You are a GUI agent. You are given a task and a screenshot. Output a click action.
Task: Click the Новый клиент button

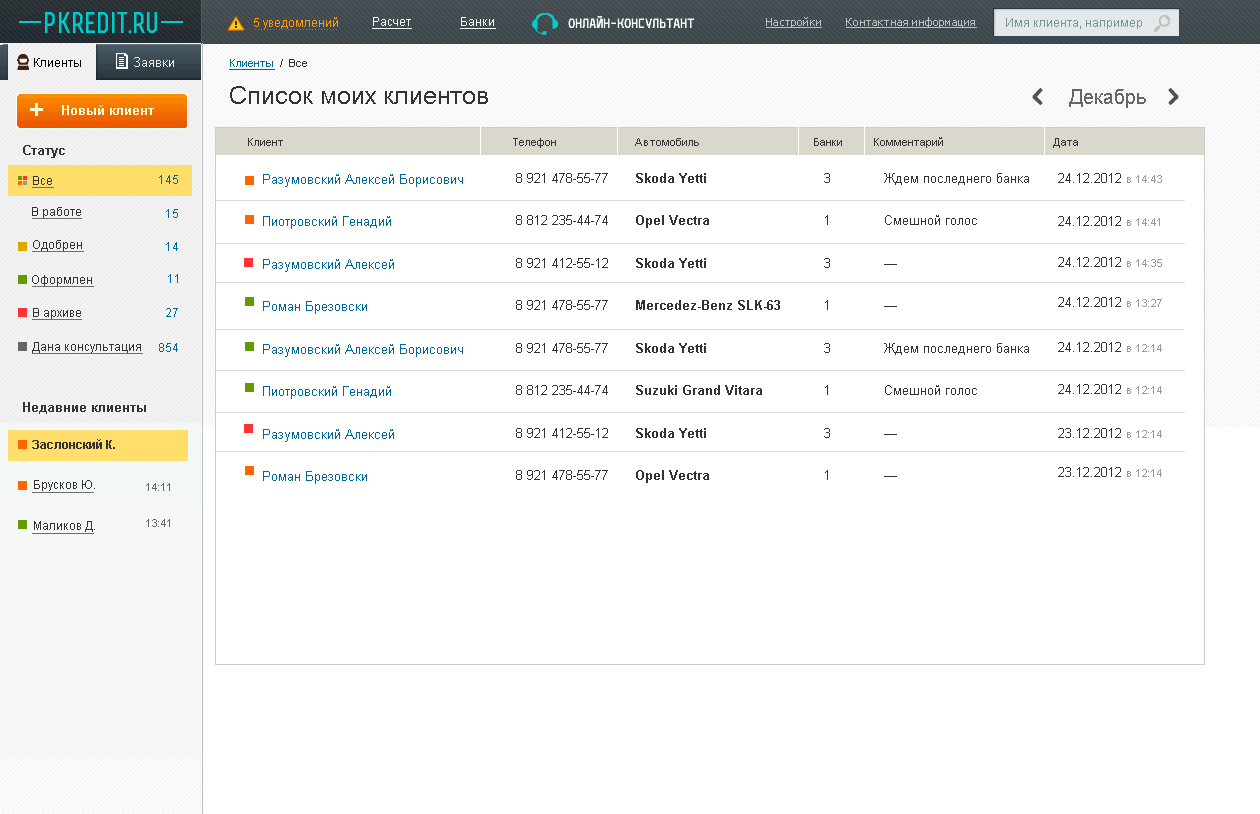click(x=102, y=111)
